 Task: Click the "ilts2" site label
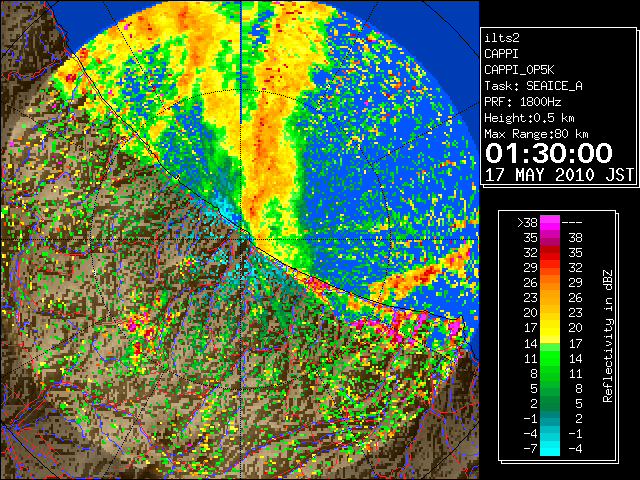(x=502, y=38)
